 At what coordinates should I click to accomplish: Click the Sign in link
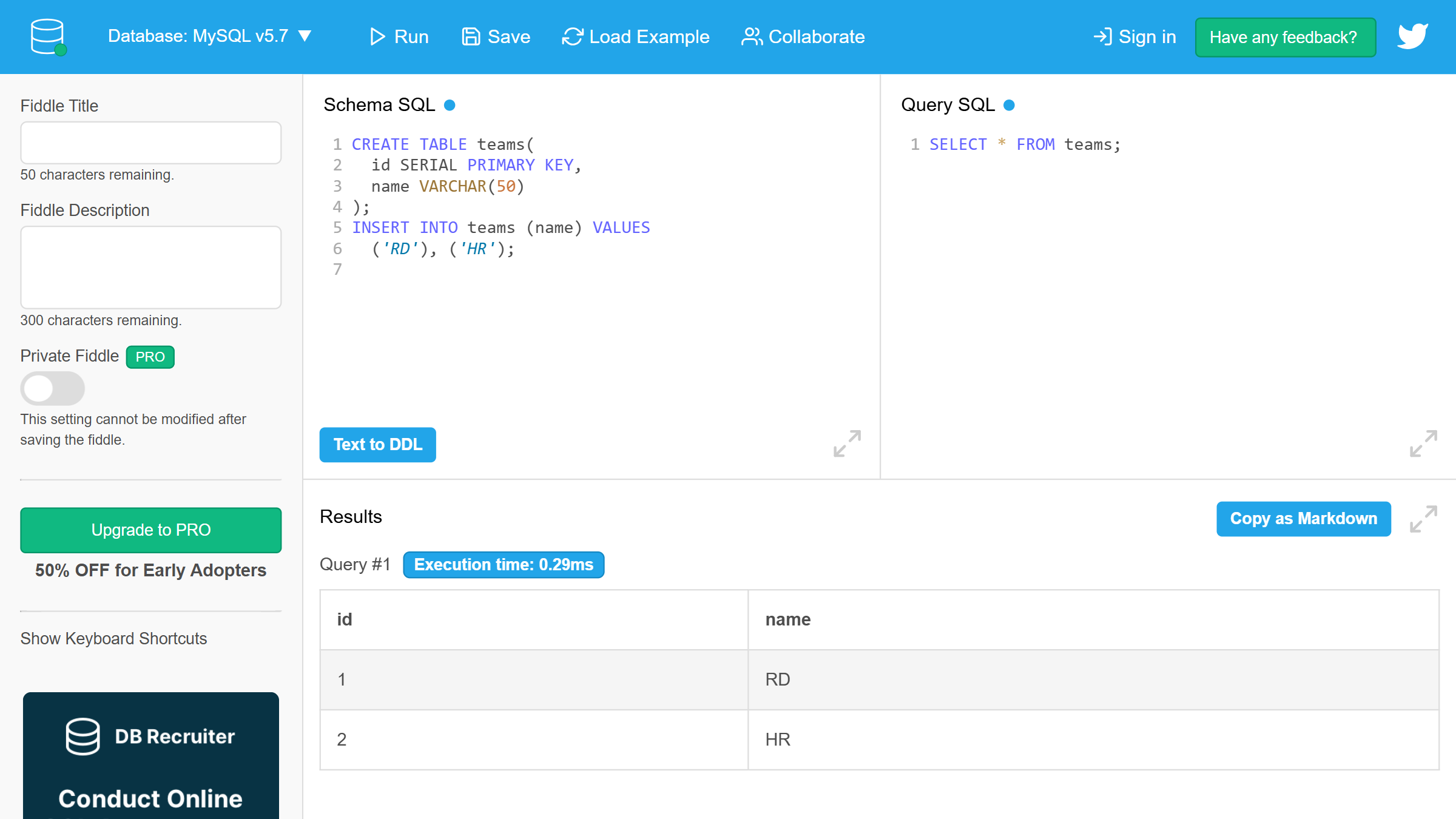(x=1134, y=37)
